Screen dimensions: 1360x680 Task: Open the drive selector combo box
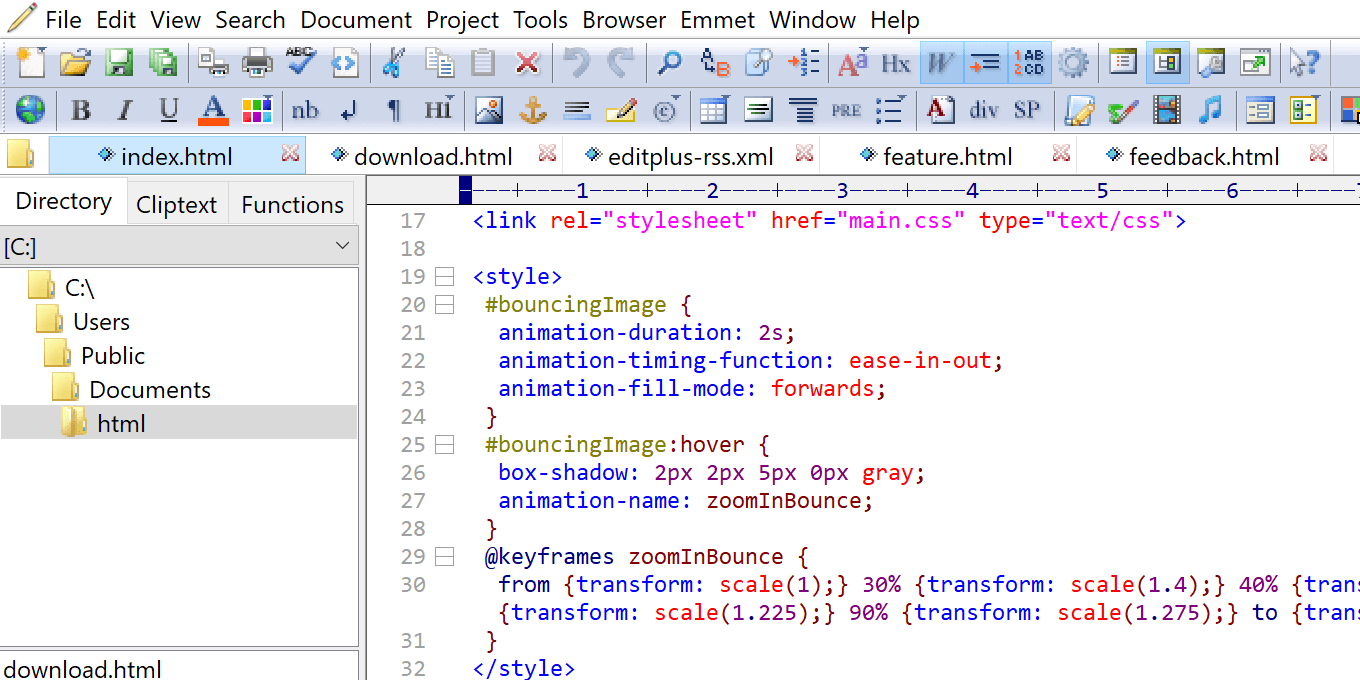180,245
